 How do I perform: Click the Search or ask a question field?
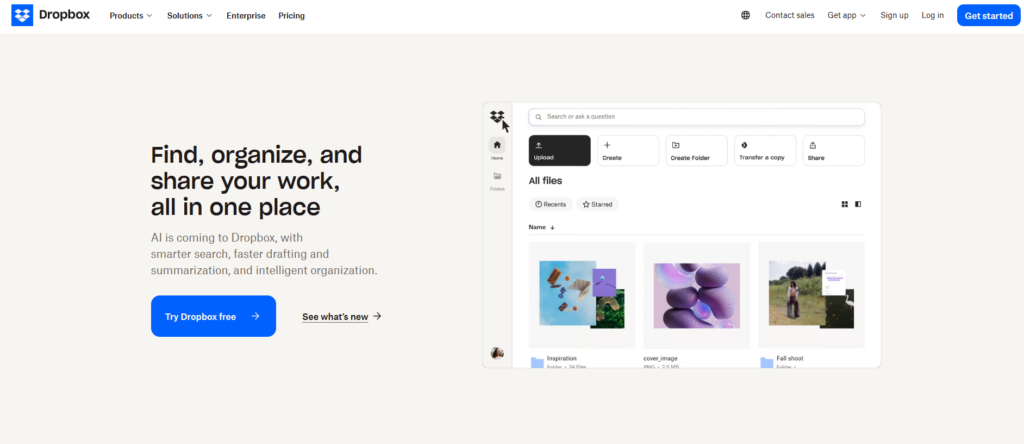[696, 117]
